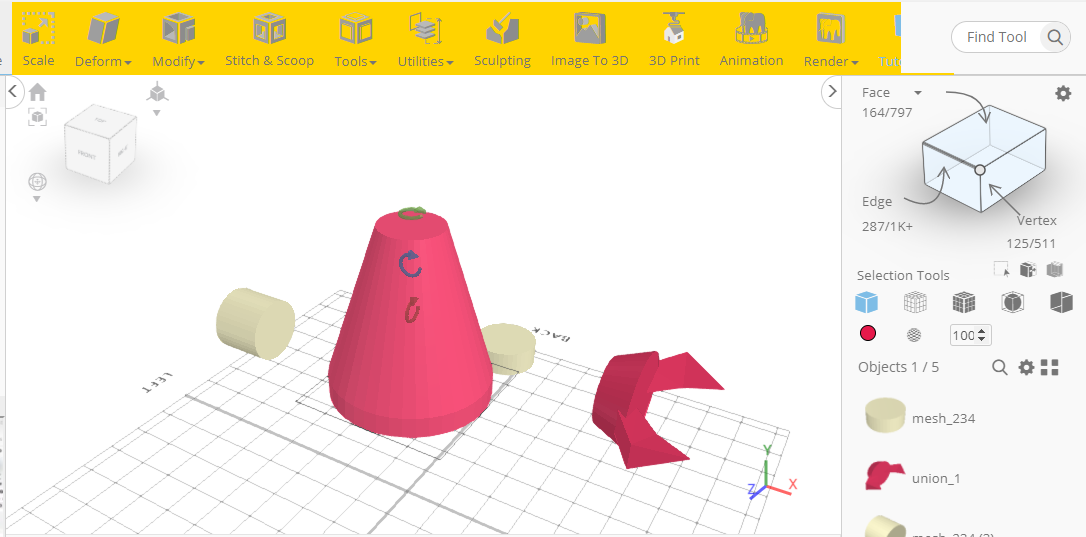Open Face selection mode dropdown arrow
Screen dimensions: 1086x537
click(x=918, y=93)
